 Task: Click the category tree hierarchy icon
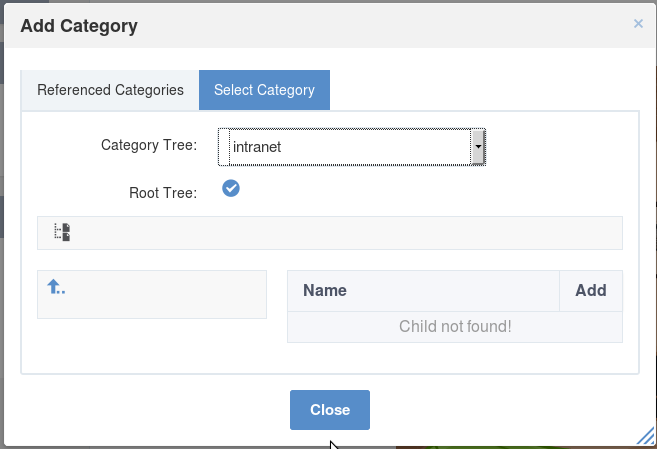pyautogui.click(x=62, y=232)
